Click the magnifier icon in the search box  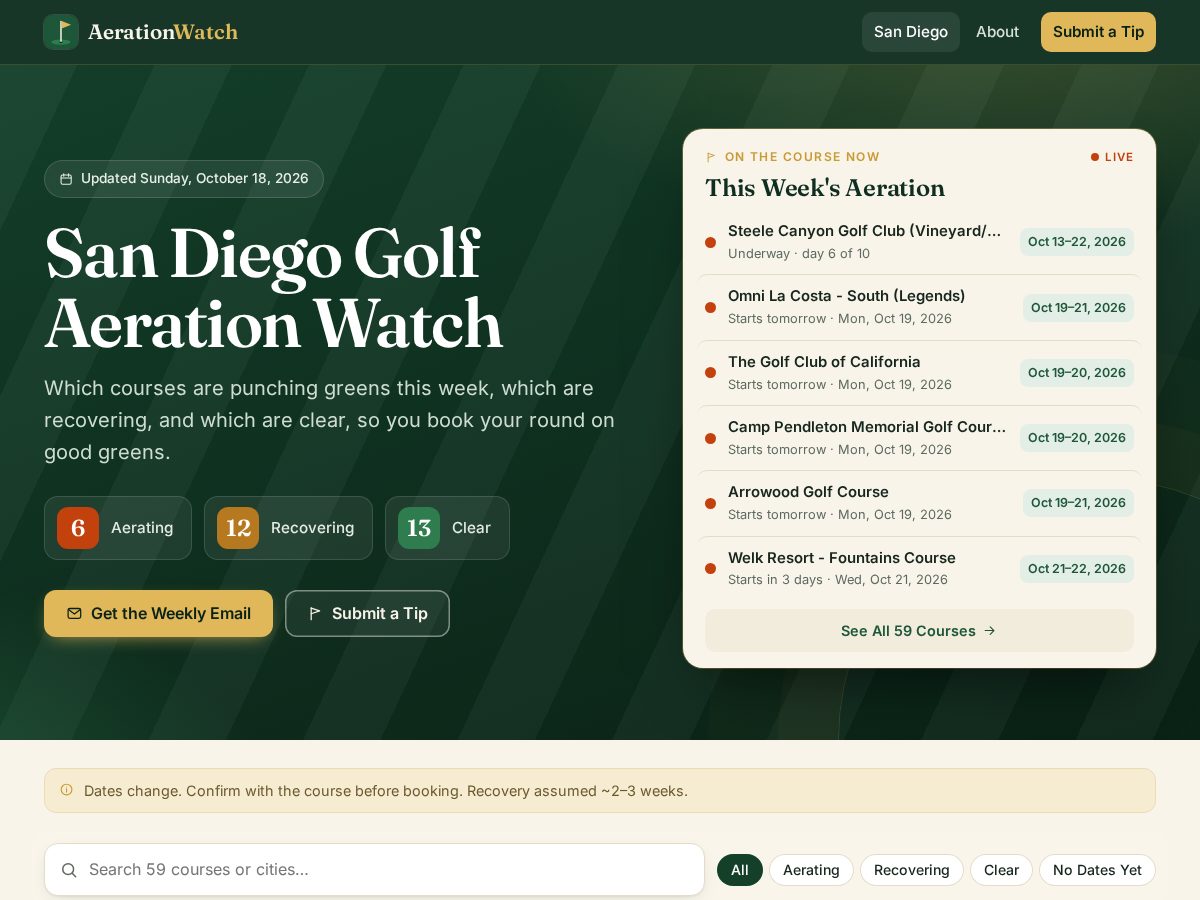(x=69, y=870)
